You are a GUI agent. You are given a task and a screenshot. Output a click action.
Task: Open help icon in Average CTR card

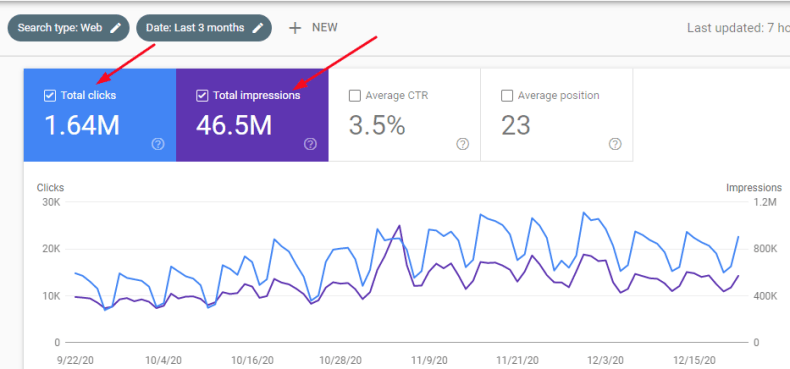[x=463, y=145]
